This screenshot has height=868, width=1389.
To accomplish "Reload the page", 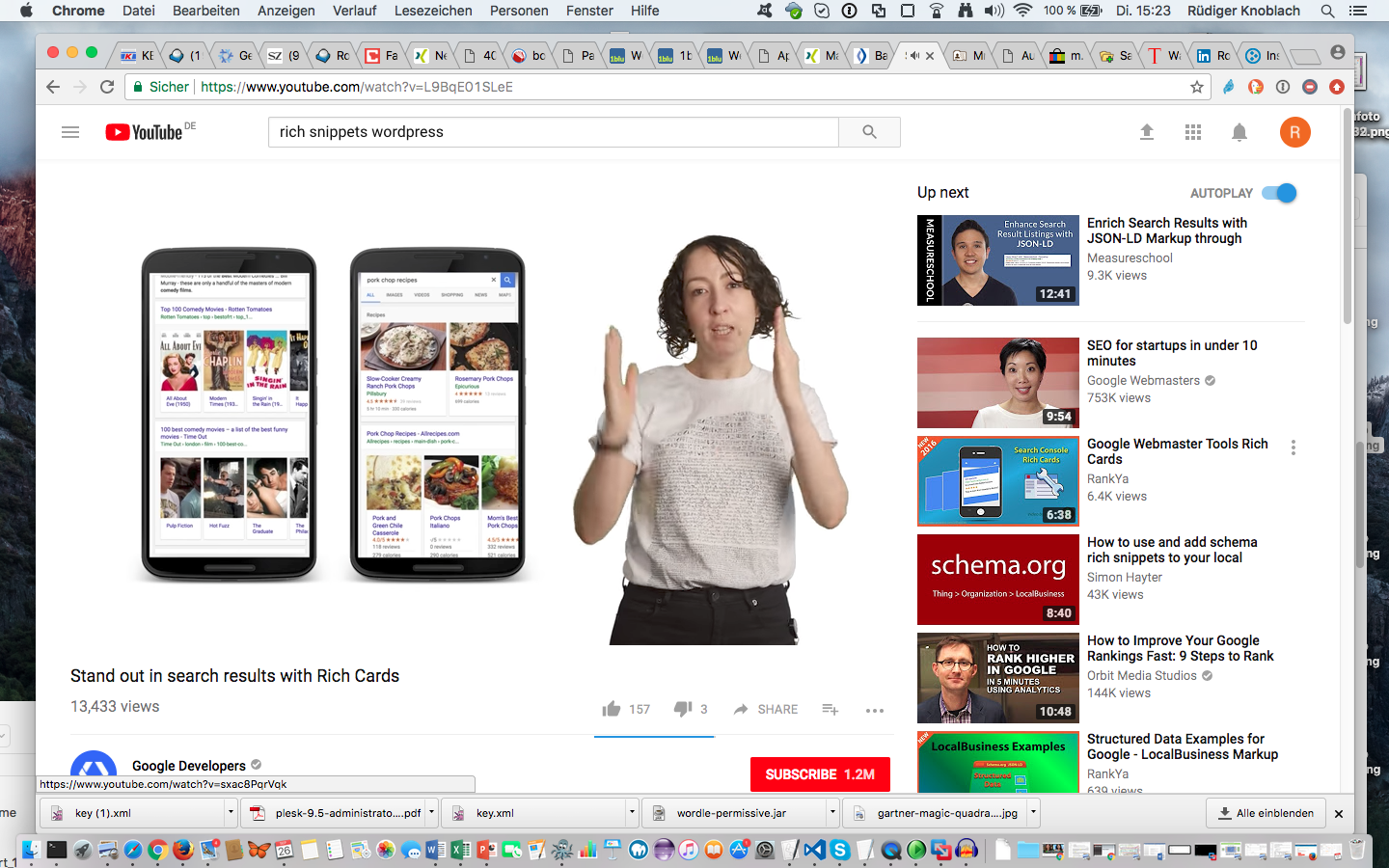I will (107, 87).
